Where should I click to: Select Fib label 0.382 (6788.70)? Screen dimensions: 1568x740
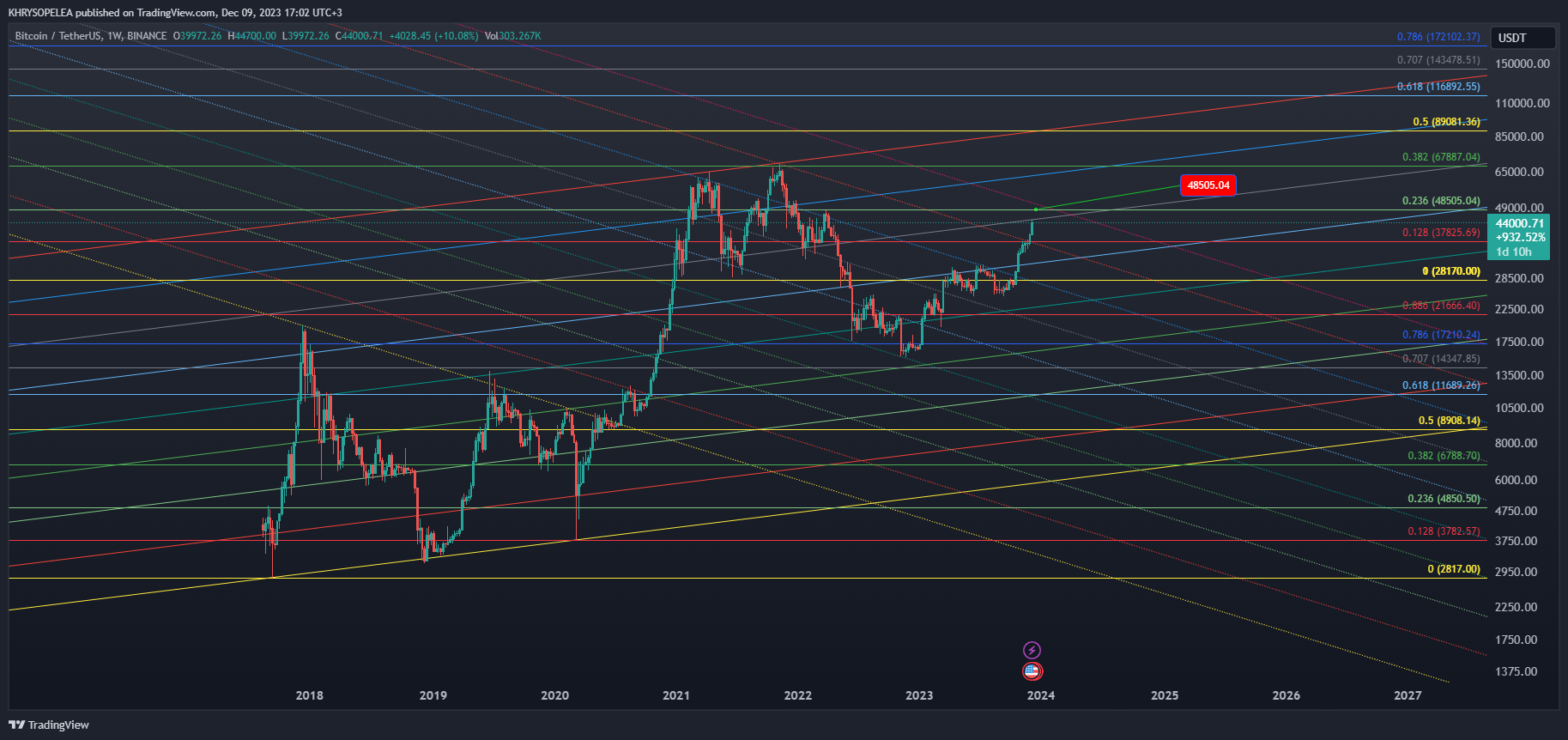[x=1444, y=456]
